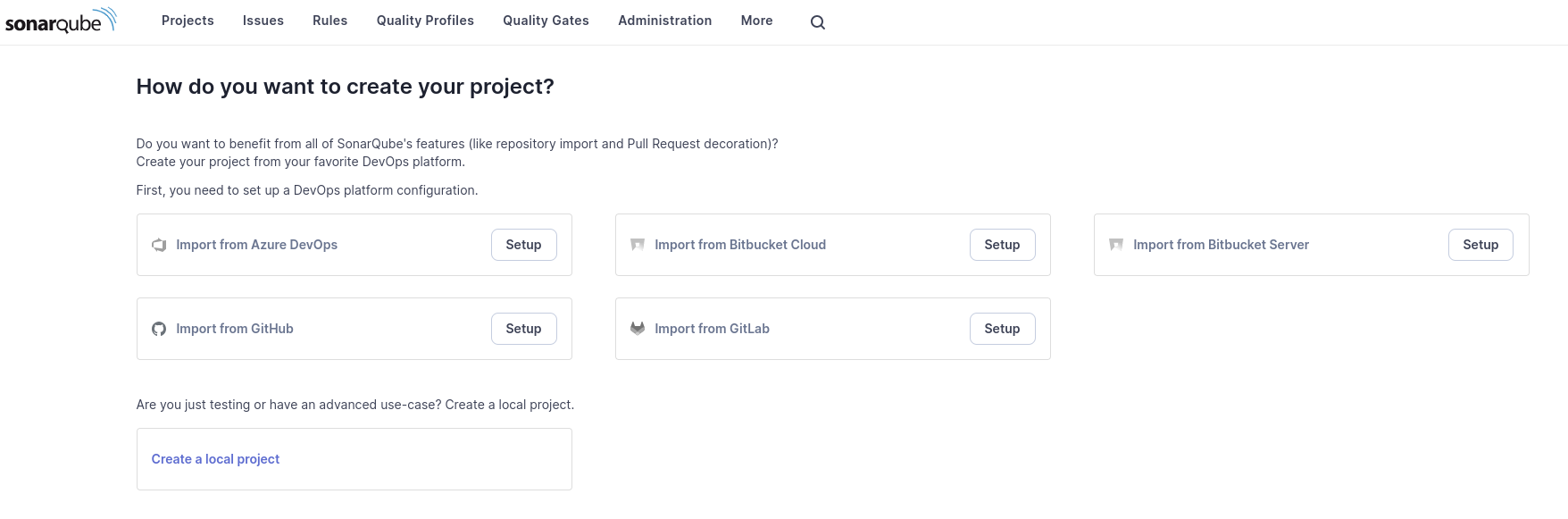This screenshot has width=1568, height=519.
Task: Expand the More menu
Action: [756, 21]
